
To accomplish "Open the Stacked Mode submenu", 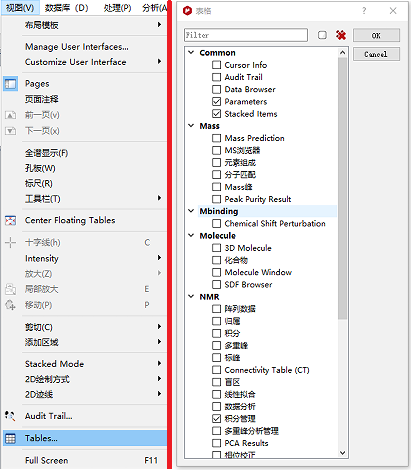I will [x=85, y=364].
